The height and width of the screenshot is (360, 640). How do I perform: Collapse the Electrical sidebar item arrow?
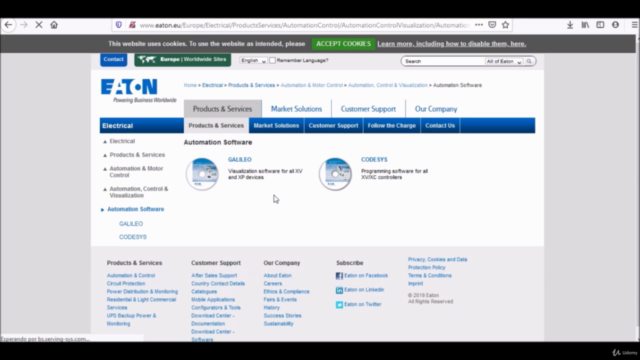[105, 142]
